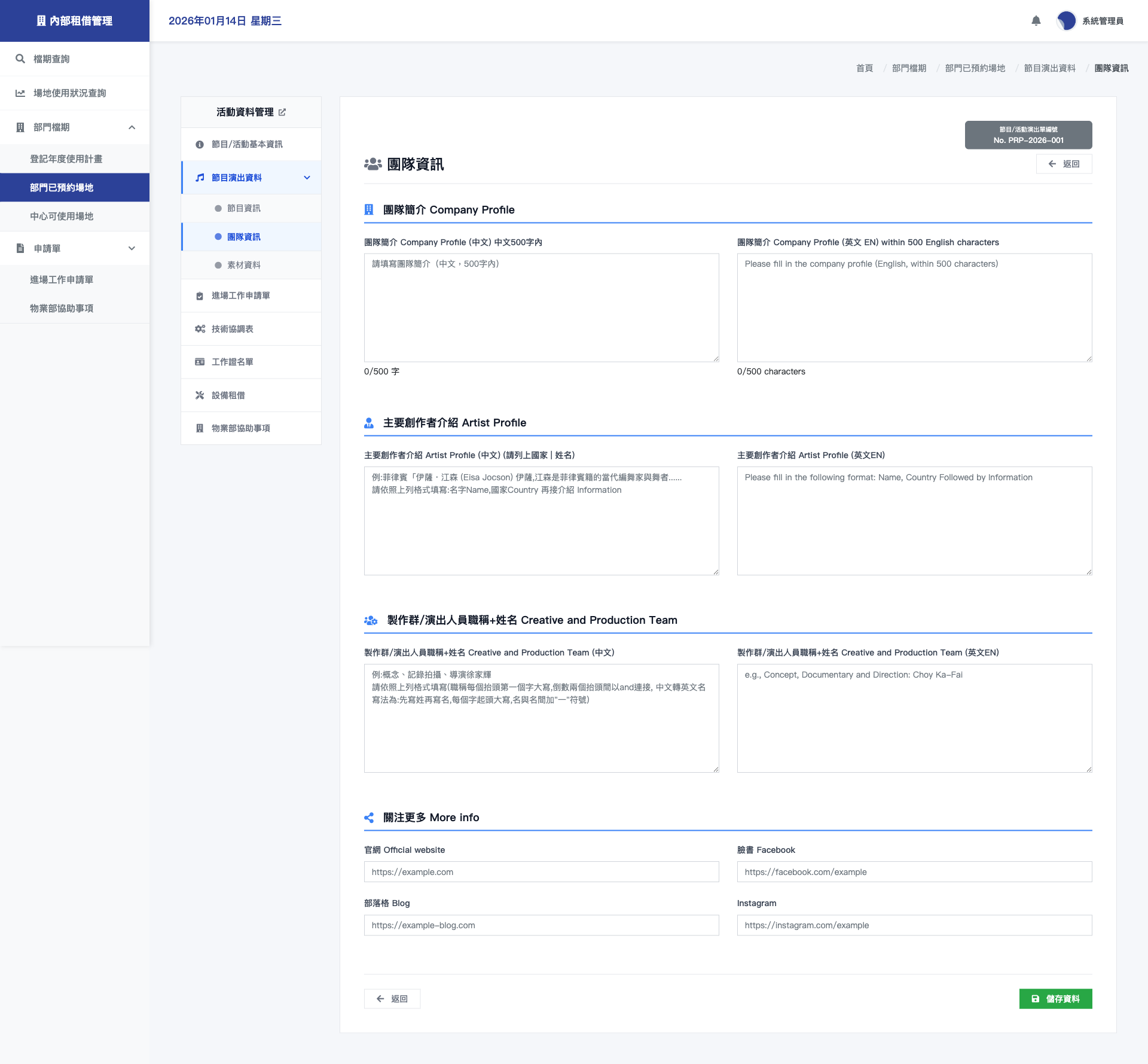Open 中心可使用場地 menu item

click(62, 217)
